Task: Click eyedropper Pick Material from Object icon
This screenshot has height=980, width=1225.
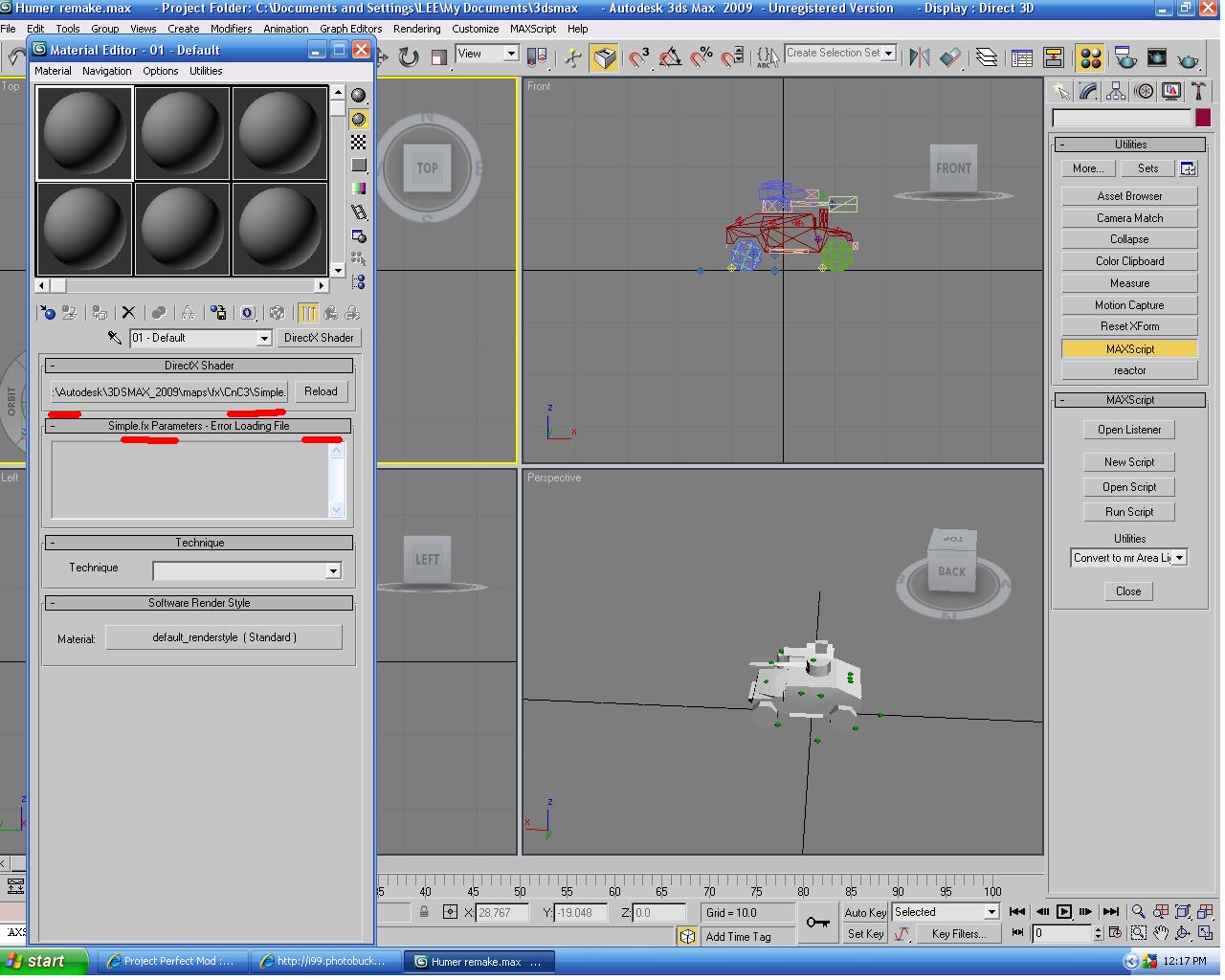Action: coord(114,338)
